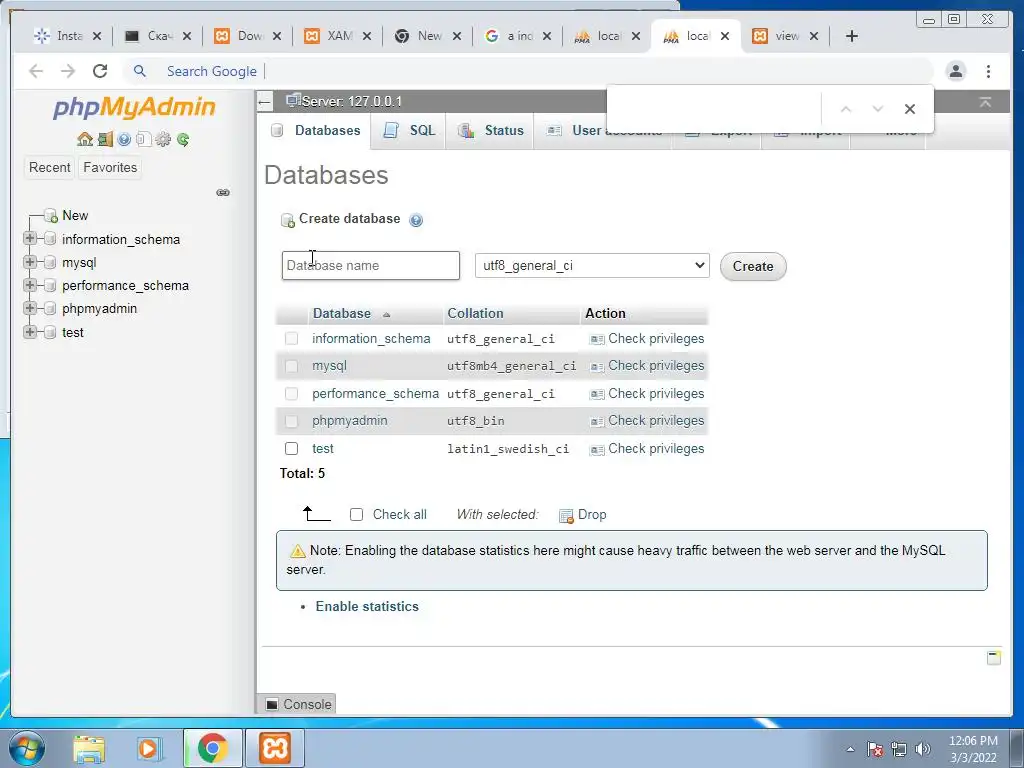Image resolution: width=1024 pixels, height=768 pixels.
Task: Open the MySQL documentation page icon
Action: pos(144,139)
